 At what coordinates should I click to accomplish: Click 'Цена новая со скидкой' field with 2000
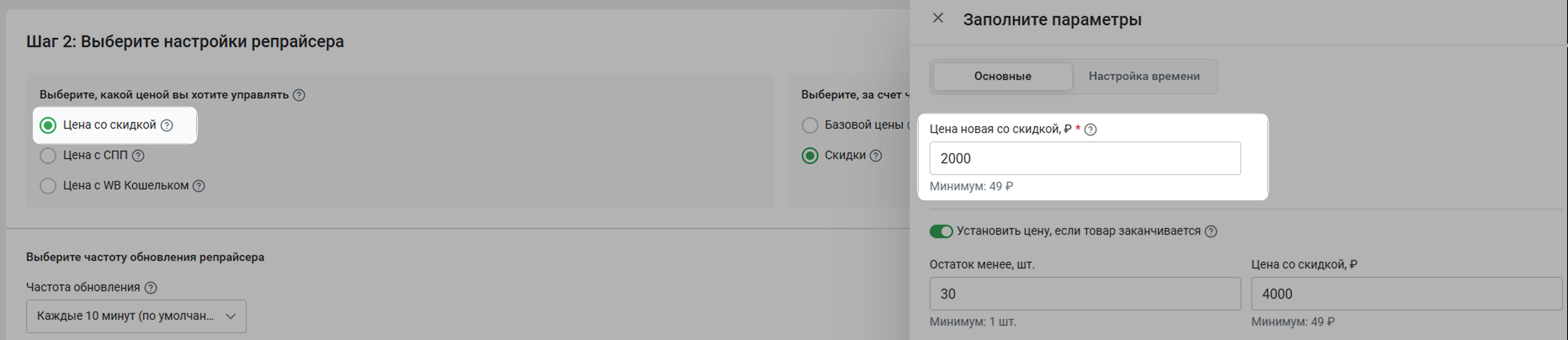coord(1085,159)
